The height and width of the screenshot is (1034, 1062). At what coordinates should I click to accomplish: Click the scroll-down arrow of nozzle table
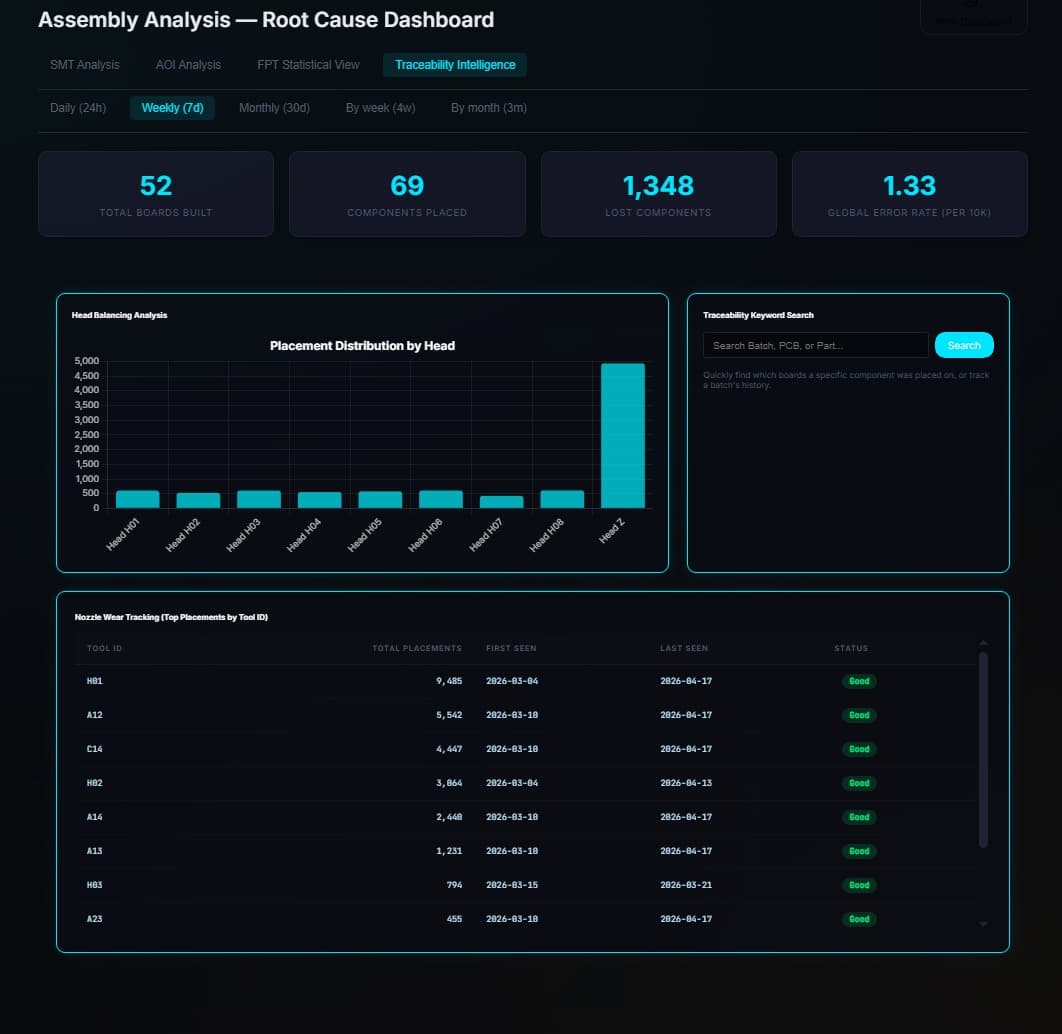coord(983,924)
